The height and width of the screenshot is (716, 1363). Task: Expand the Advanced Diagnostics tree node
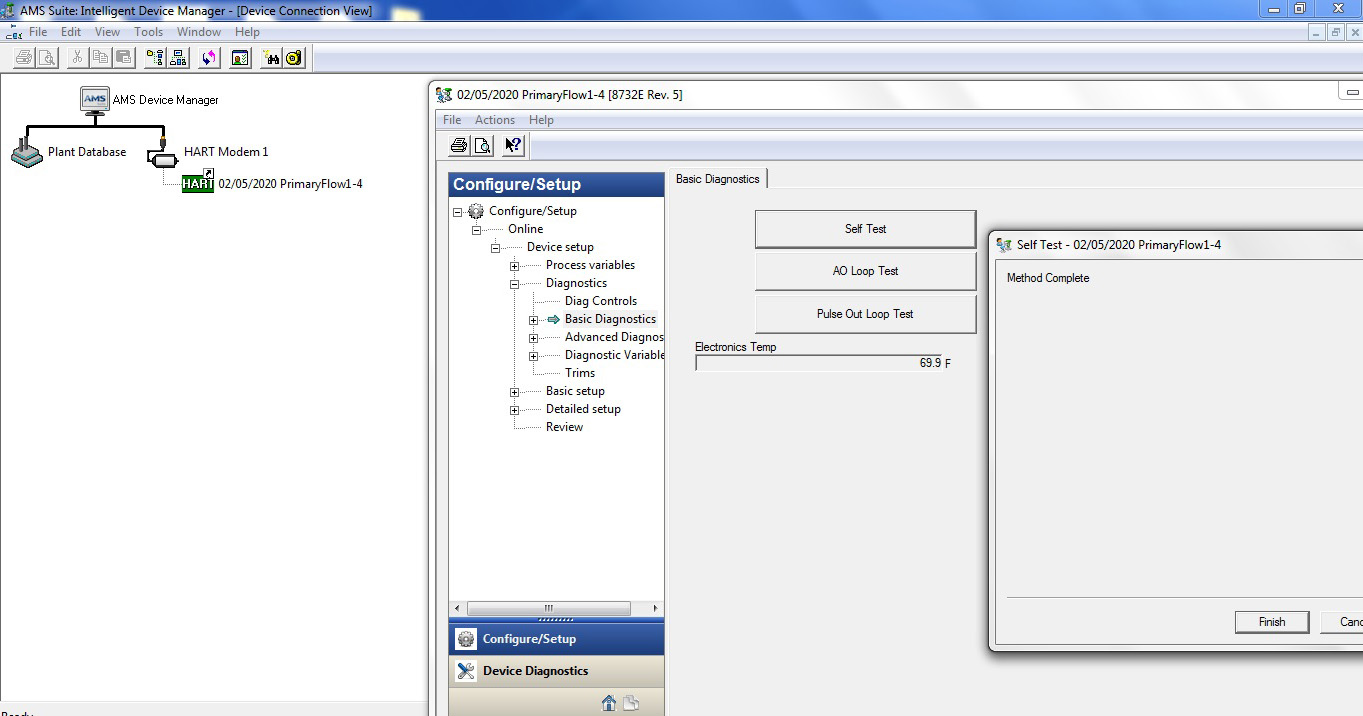click(x=533, y=338)
